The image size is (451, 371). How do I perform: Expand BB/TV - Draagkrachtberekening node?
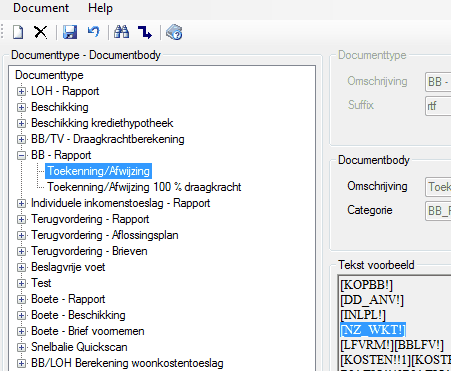tap(21, 139)
